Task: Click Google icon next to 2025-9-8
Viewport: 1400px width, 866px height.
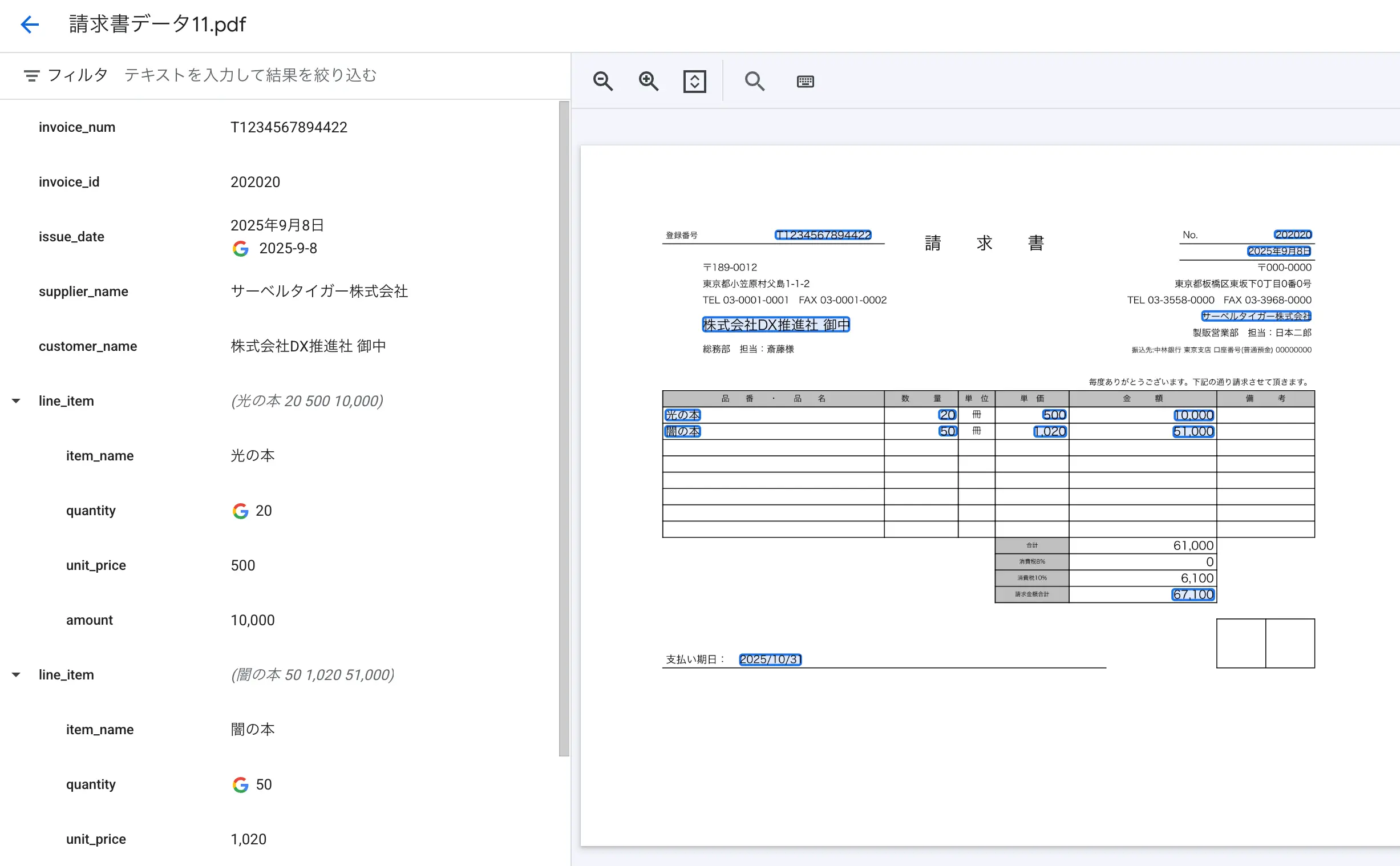Action: point(241,249)
